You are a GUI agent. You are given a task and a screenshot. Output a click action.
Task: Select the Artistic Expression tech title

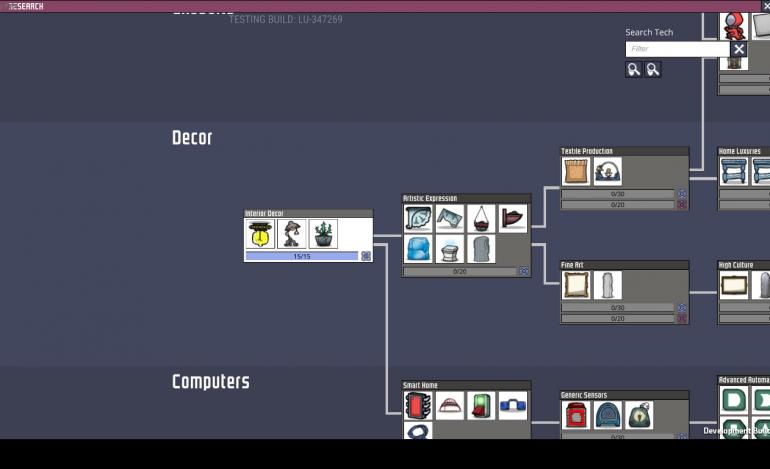click(430, 198)
